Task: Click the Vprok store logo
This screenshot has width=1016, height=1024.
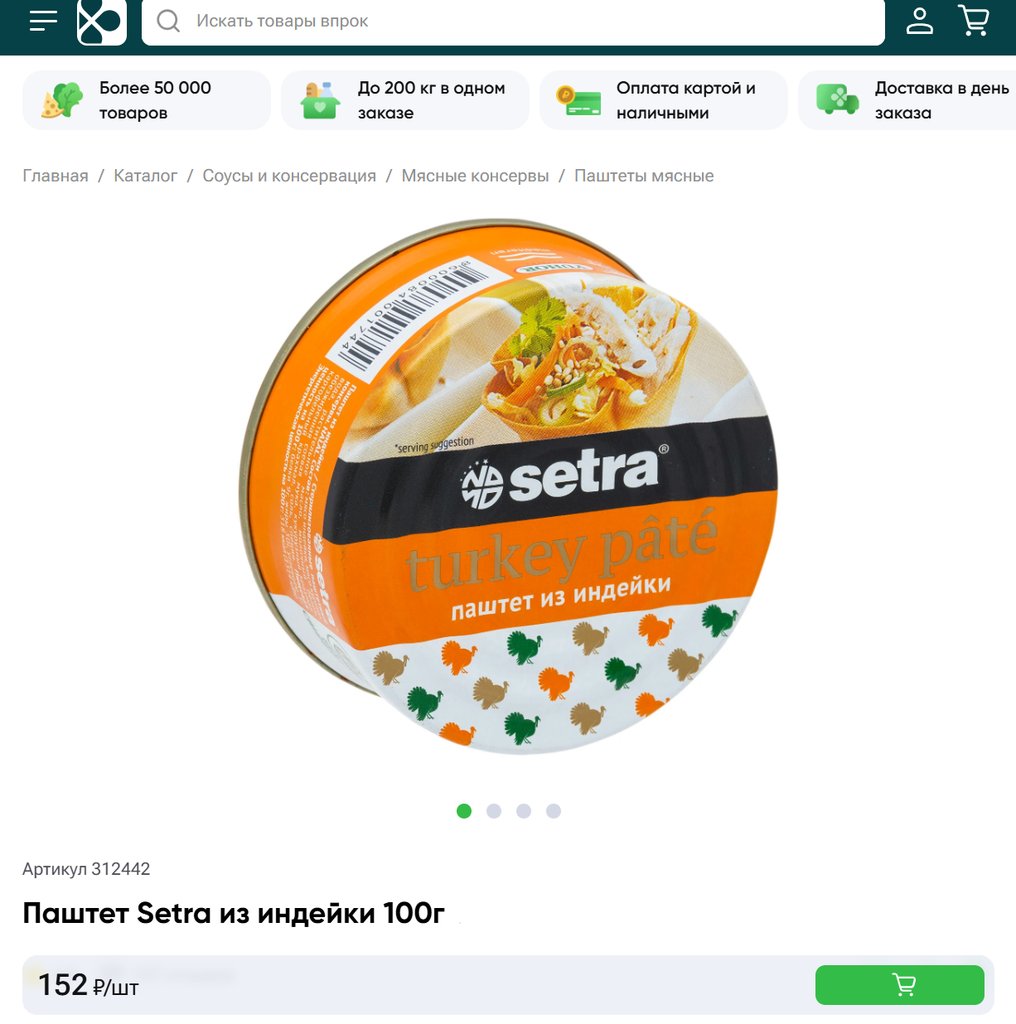Action: tap(102, 22)
